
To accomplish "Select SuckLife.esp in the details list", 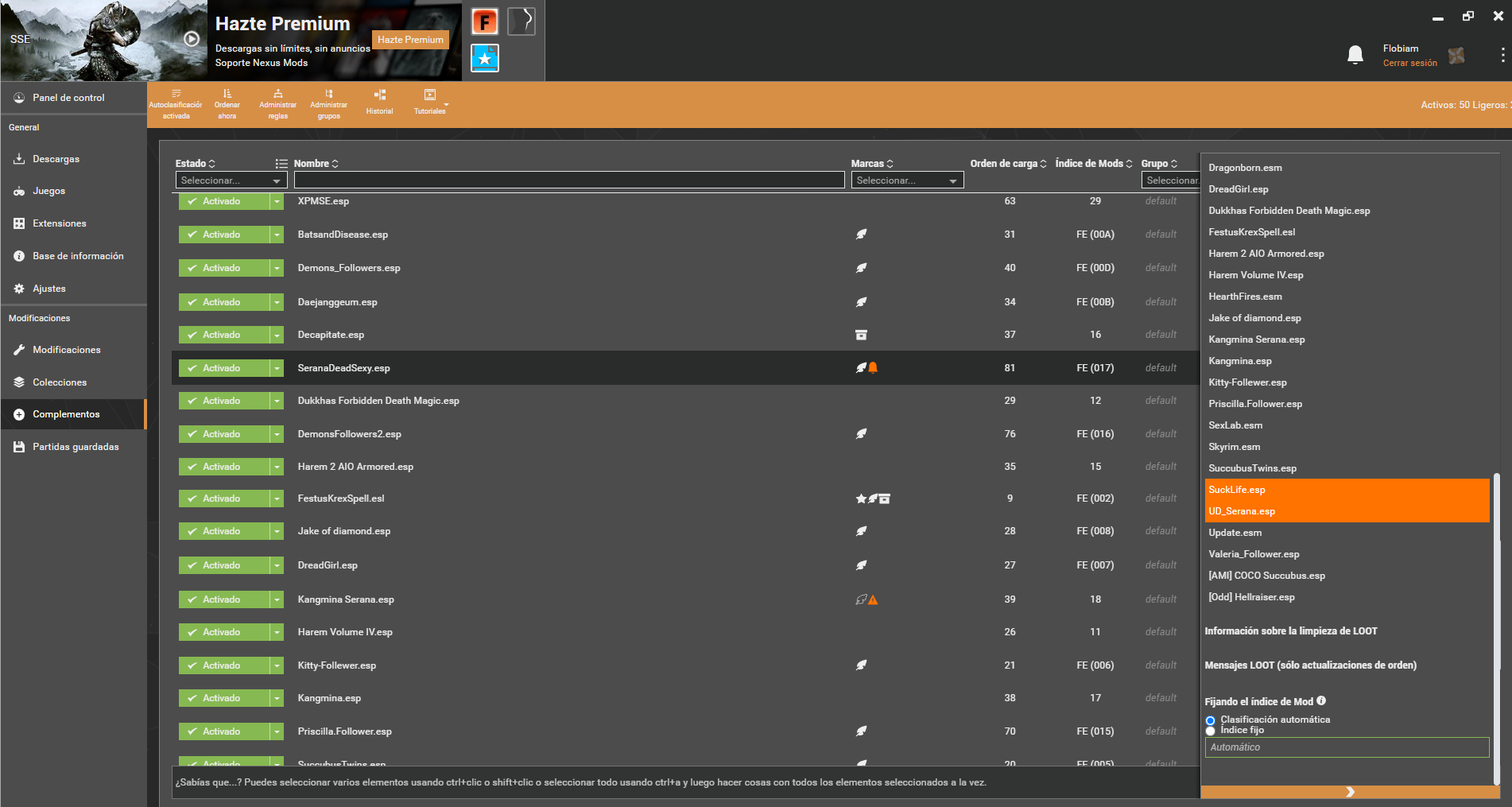I will coord(1347,490).
